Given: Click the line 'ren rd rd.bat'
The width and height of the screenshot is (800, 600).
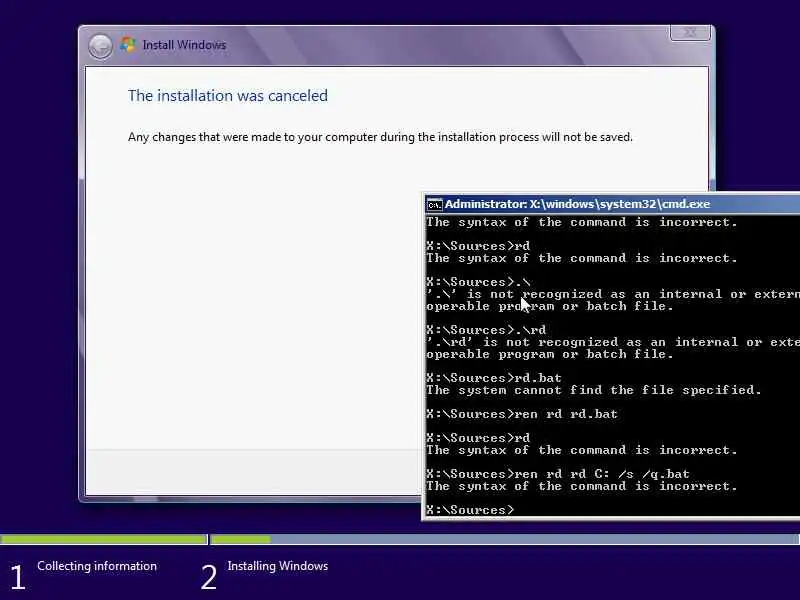Looking at the screenshot, I should pyautogui.click(x=521, y=414).
